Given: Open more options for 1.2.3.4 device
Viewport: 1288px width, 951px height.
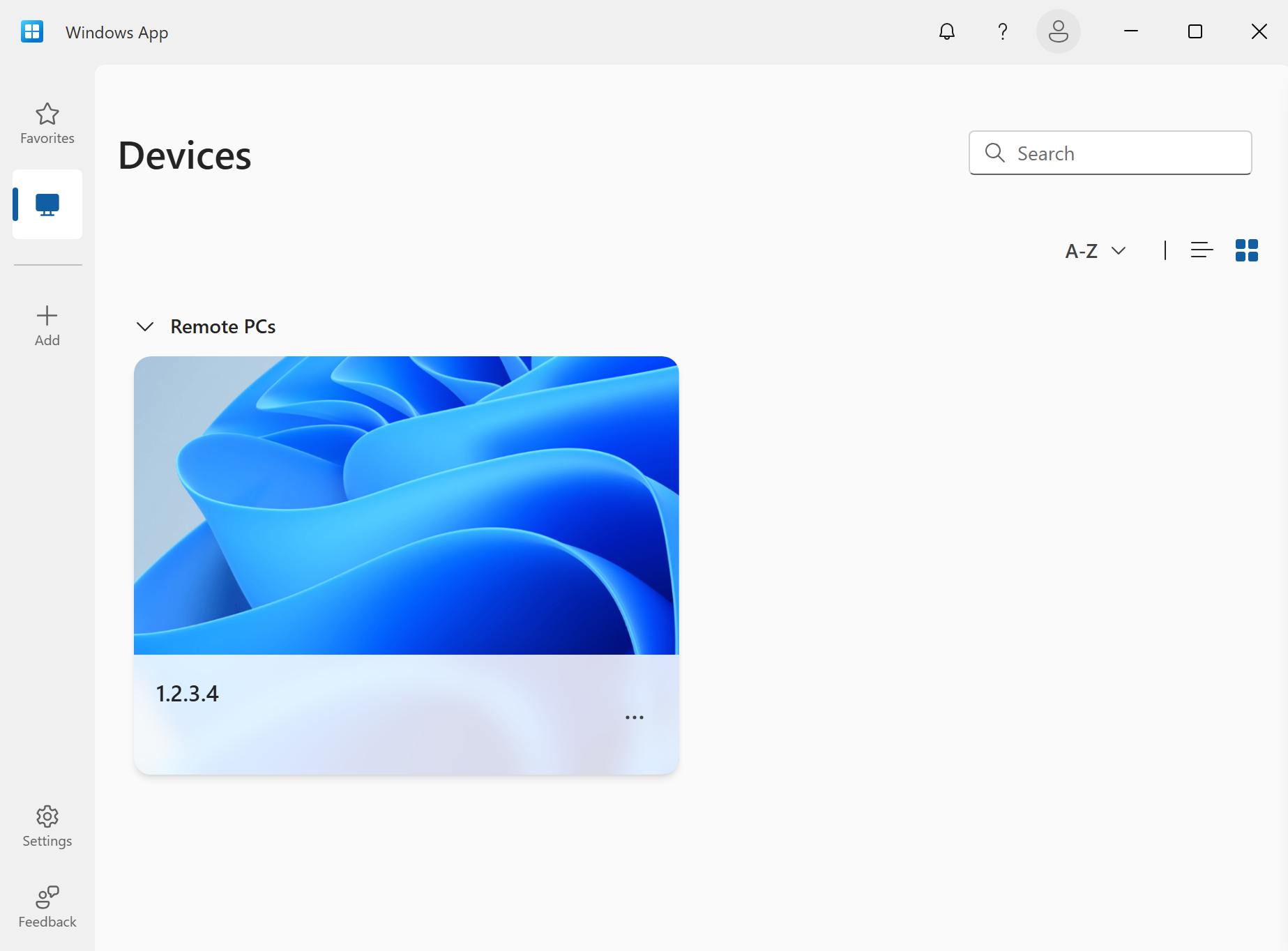Looking at the screenshot, I should (635, 717).
